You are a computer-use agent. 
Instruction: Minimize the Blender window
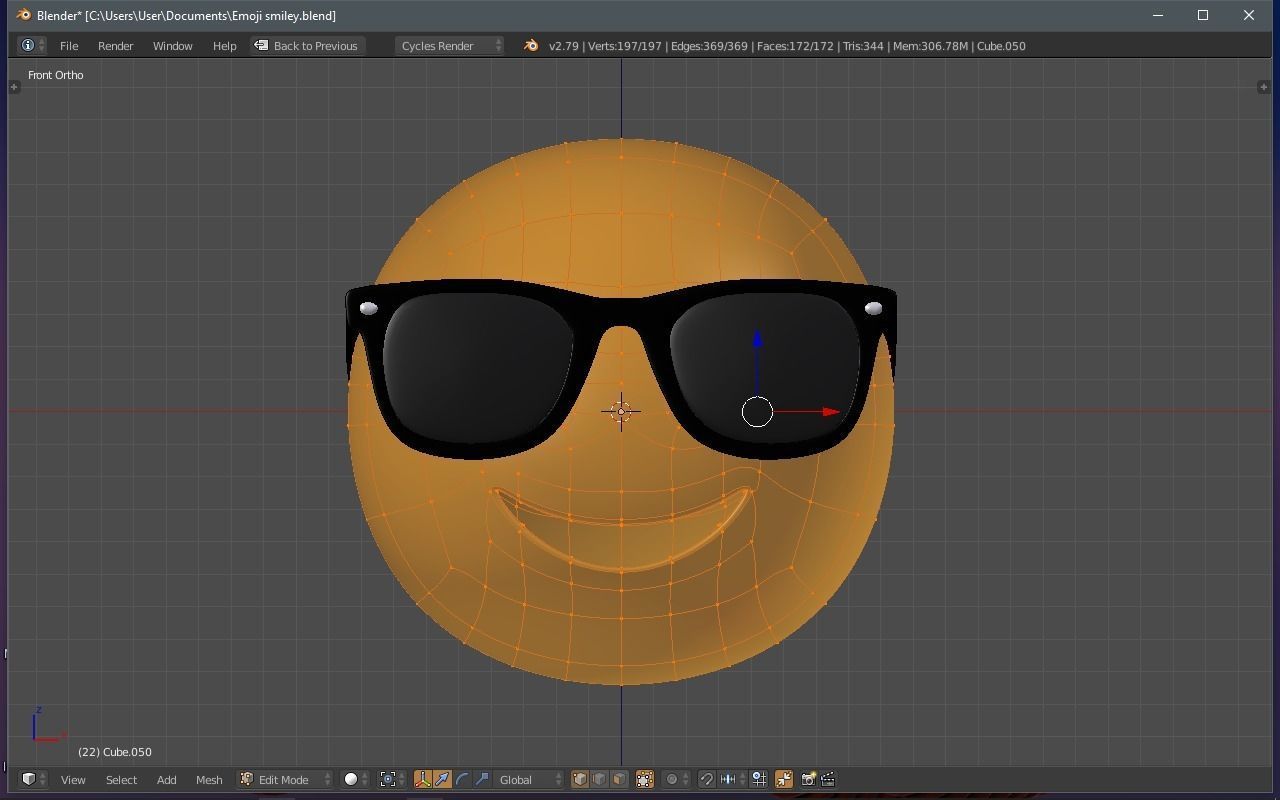point(1158,15)
